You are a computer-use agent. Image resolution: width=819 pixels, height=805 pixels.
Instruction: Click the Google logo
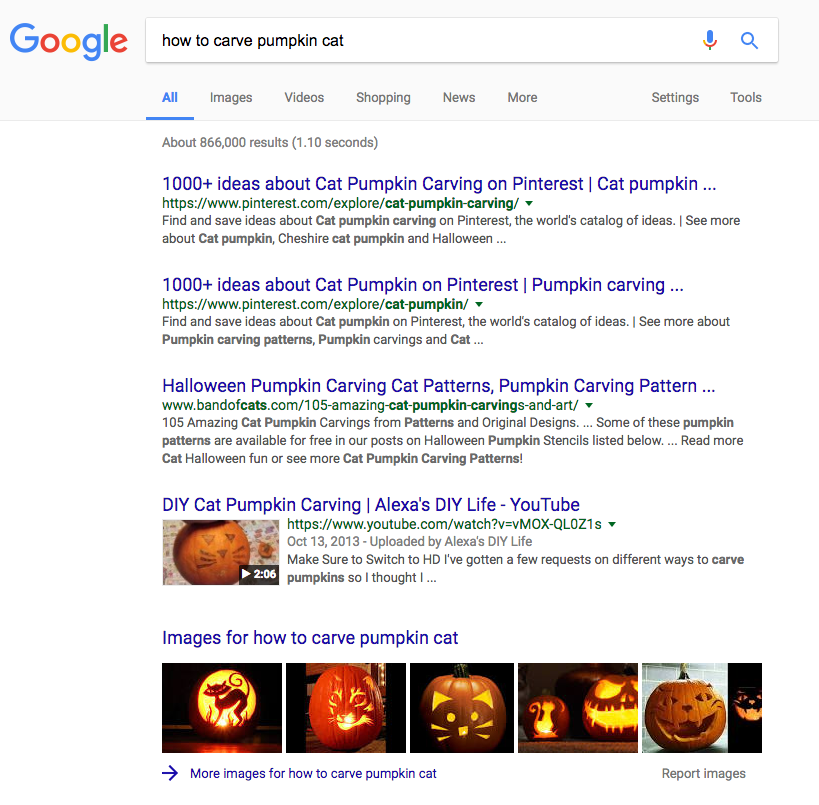68,41
